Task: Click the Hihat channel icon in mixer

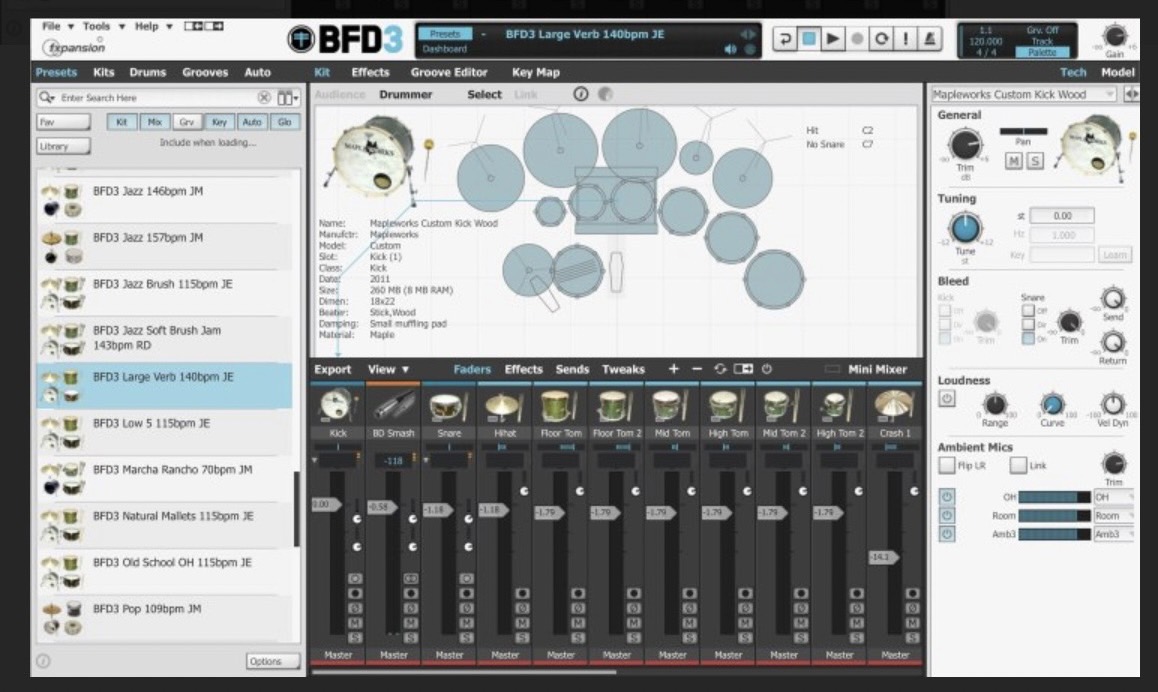Action: click(505, 405)
